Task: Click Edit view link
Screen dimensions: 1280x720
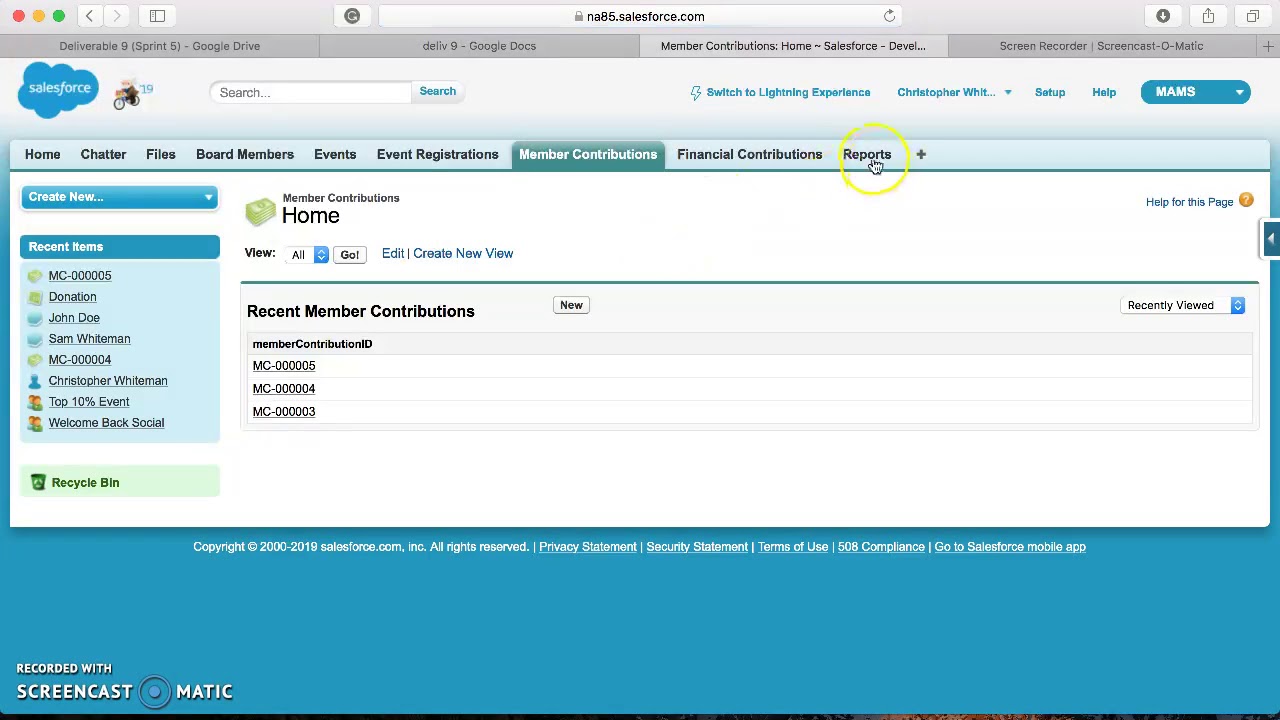Action: [x=392, y=254]
